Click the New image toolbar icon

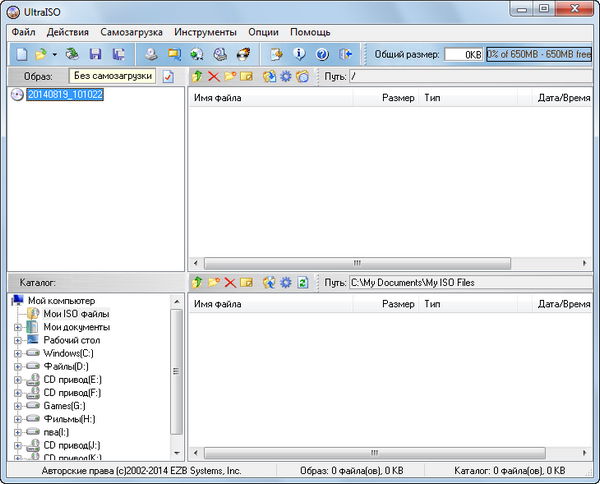[x=21, y=54]
